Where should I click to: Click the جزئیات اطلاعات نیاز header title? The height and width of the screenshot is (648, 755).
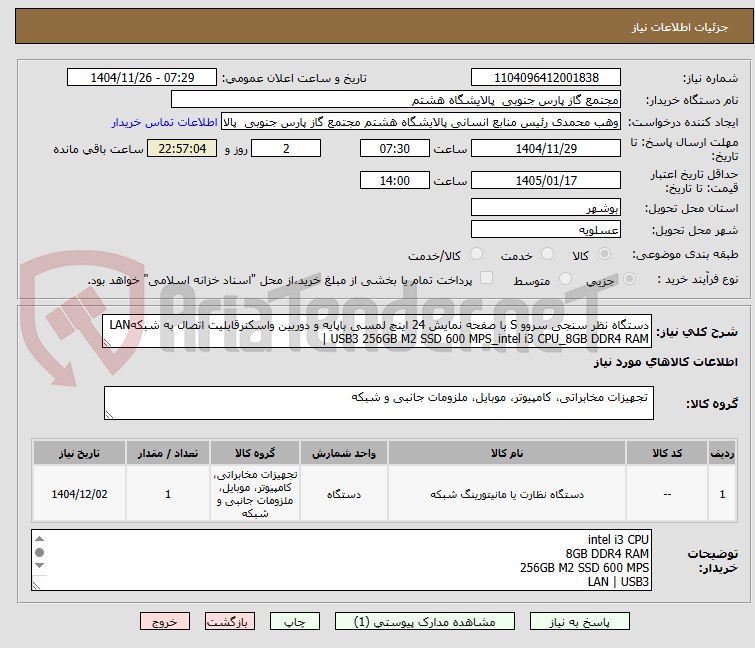680,27
